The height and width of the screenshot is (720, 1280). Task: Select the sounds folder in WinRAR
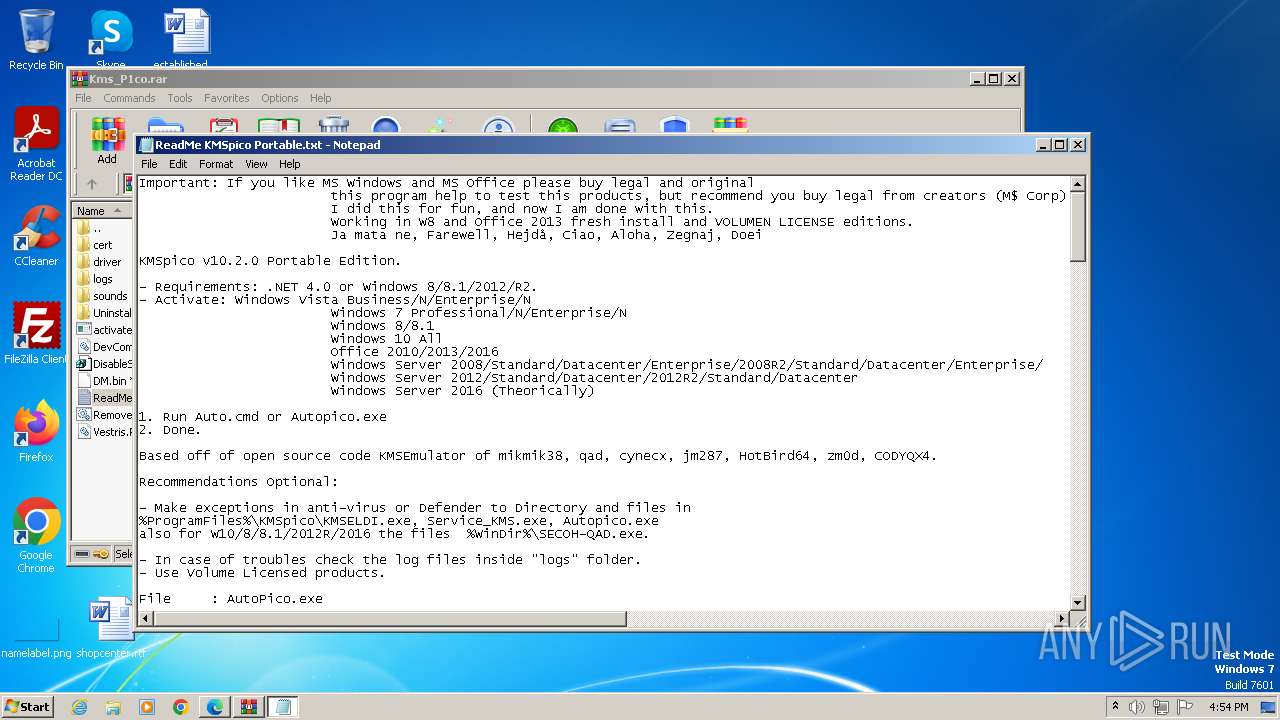coord(110,296)
